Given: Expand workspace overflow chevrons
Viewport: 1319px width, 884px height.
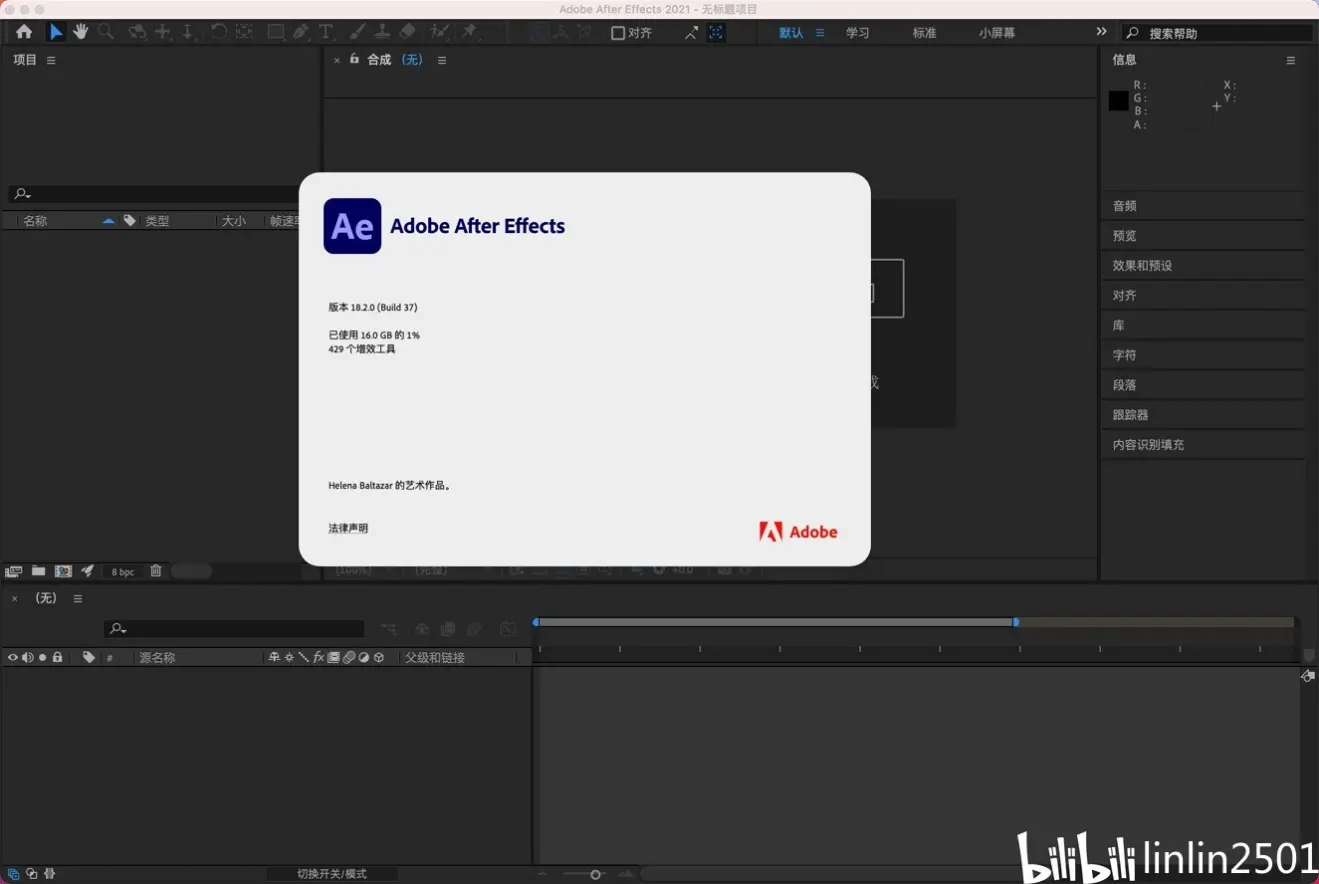Looking at the screenshot, I should (x=1101, y=32).
